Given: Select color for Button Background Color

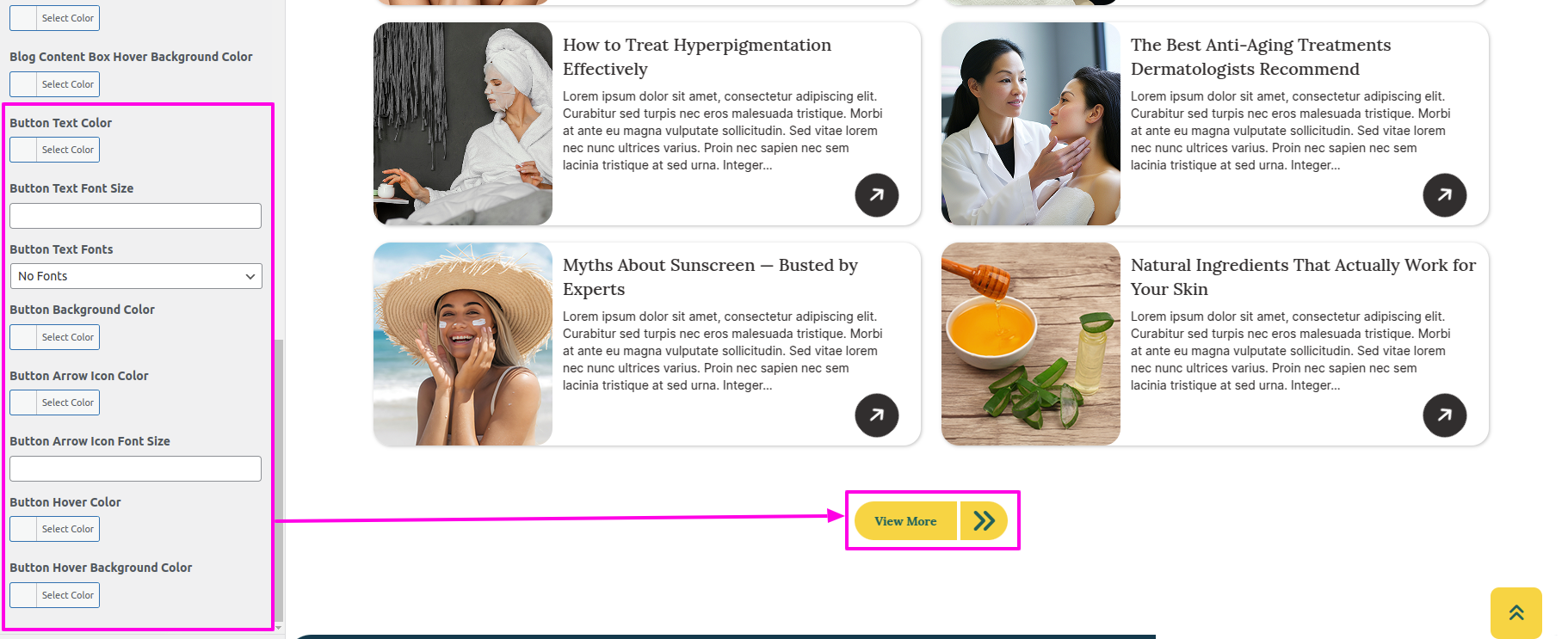Looking at the screenshot, I should point(54,337).
